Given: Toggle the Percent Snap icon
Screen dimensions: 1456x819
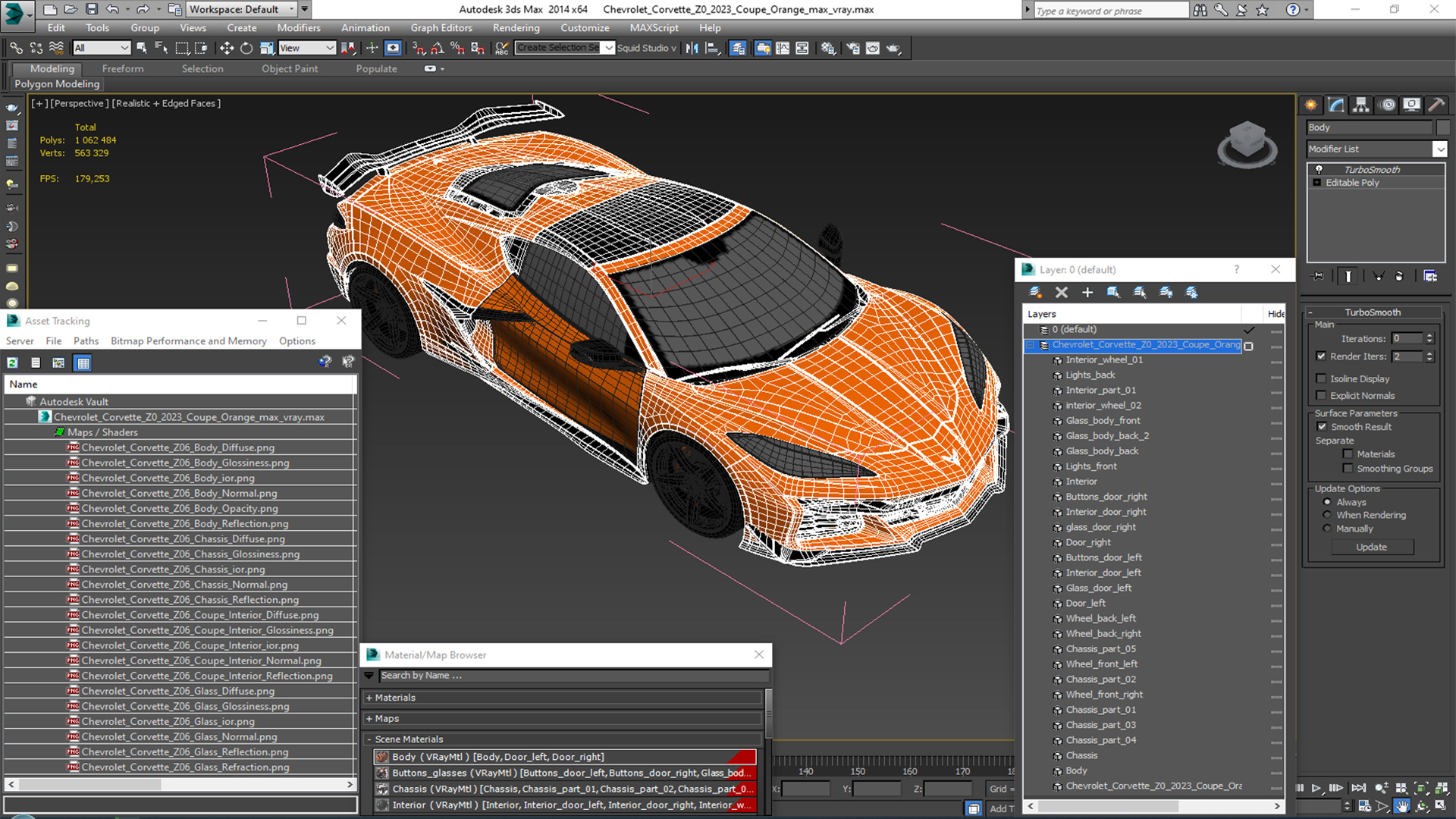Looking at the screenshot, I should click(x=457, y=48).
